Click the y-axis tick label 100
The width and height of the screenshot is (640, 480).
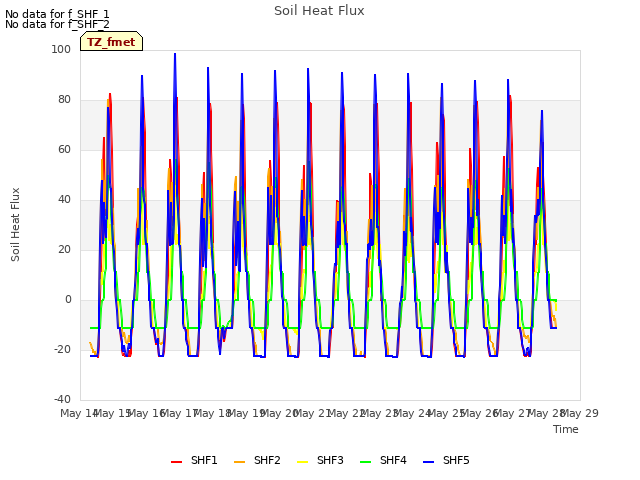point(61,49)
